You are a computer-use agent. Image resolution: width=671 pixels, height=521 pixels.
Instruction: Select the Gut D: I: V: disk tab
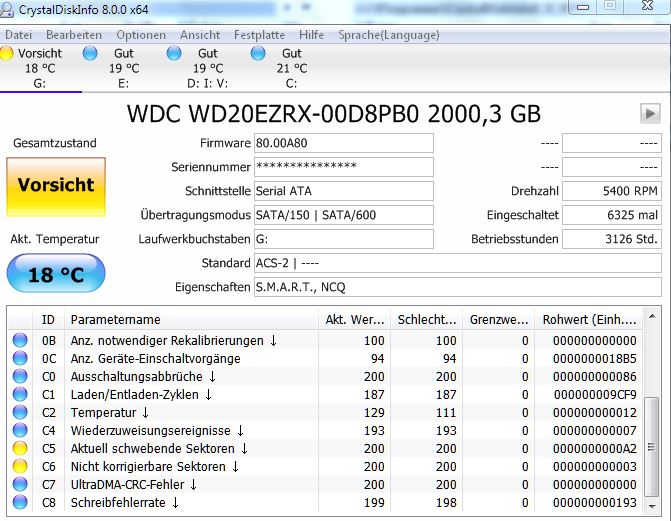coord(208,68)
